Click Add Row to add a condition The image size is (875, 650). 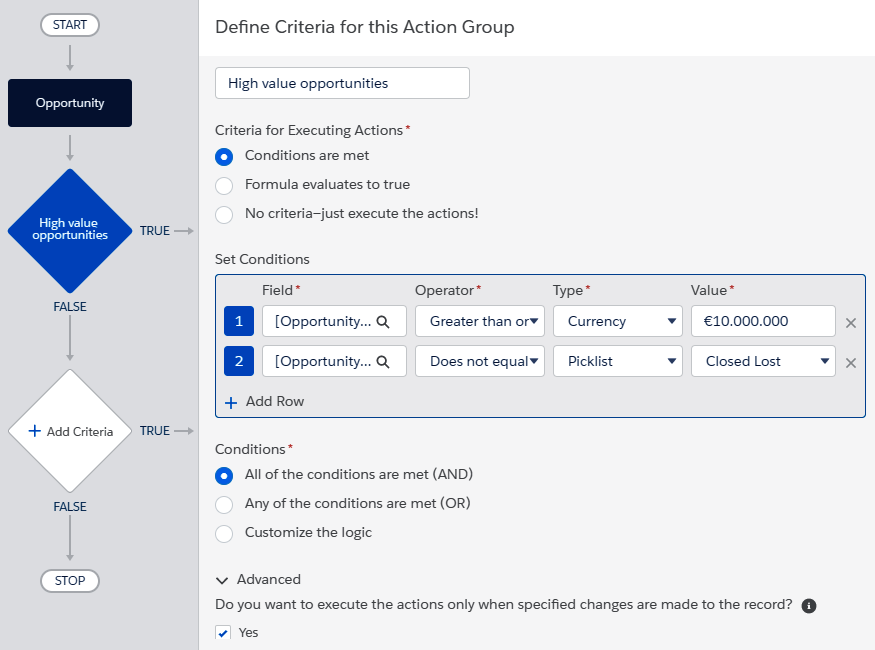265,402
